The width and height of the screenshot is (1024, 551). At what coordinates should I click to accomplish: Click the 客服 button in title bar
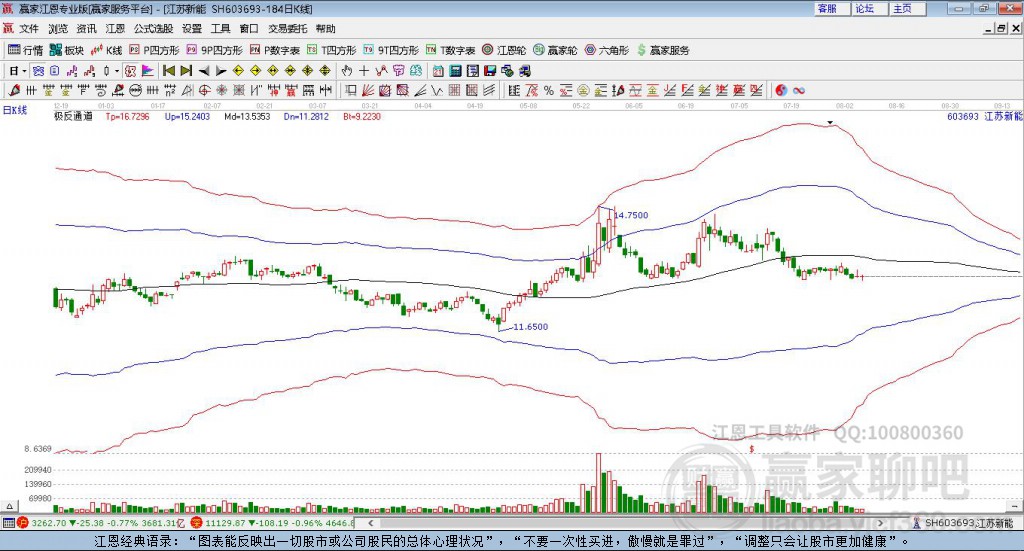832,8
